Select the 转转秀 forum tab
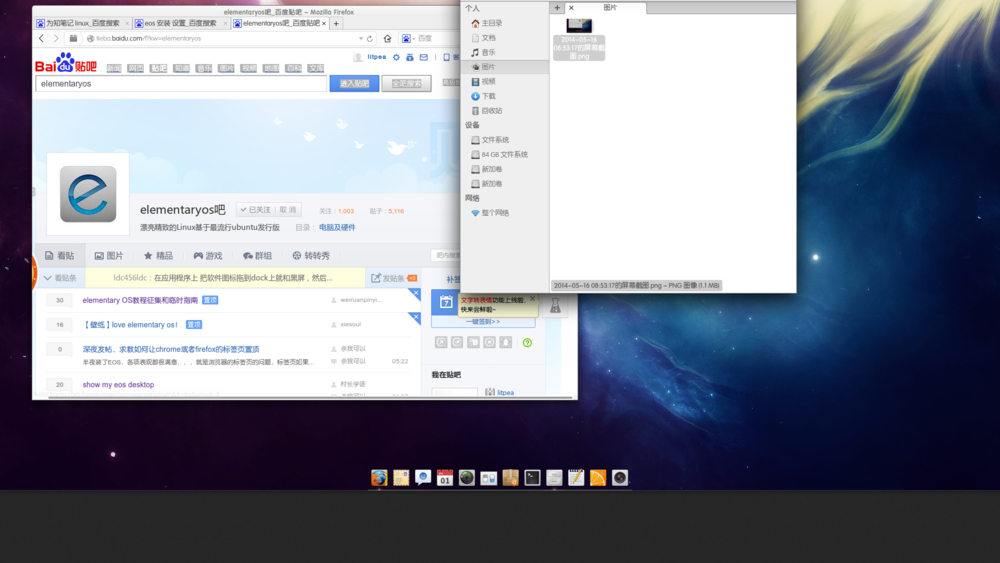1000x563 pixels. [311, 256]
